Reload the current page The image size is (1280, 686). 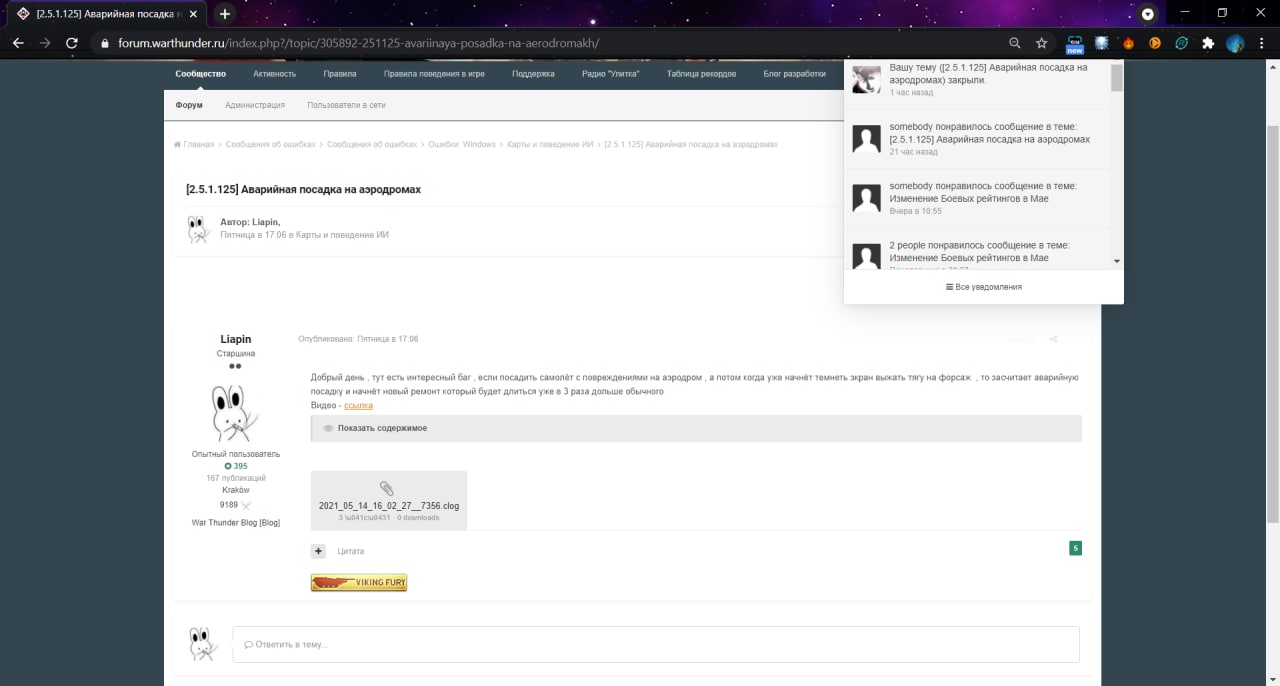72,43
